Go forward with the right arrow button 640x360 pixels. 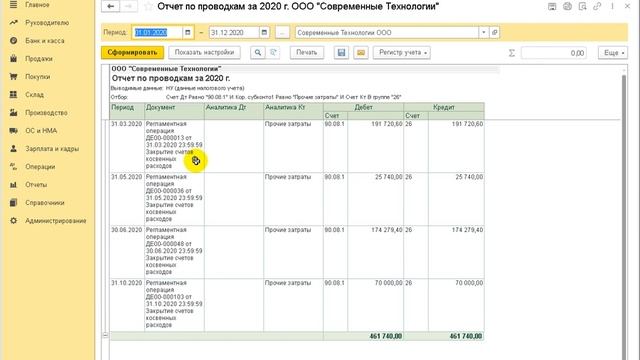(x=129, y=7)
